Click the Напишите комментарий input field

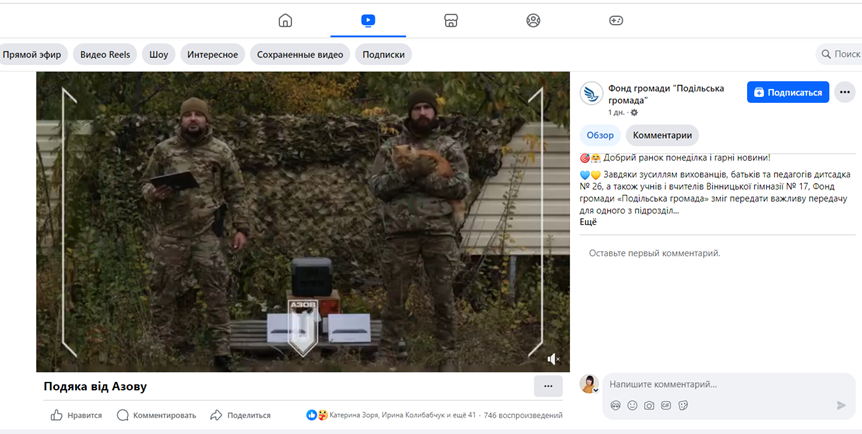click(720, 384)
